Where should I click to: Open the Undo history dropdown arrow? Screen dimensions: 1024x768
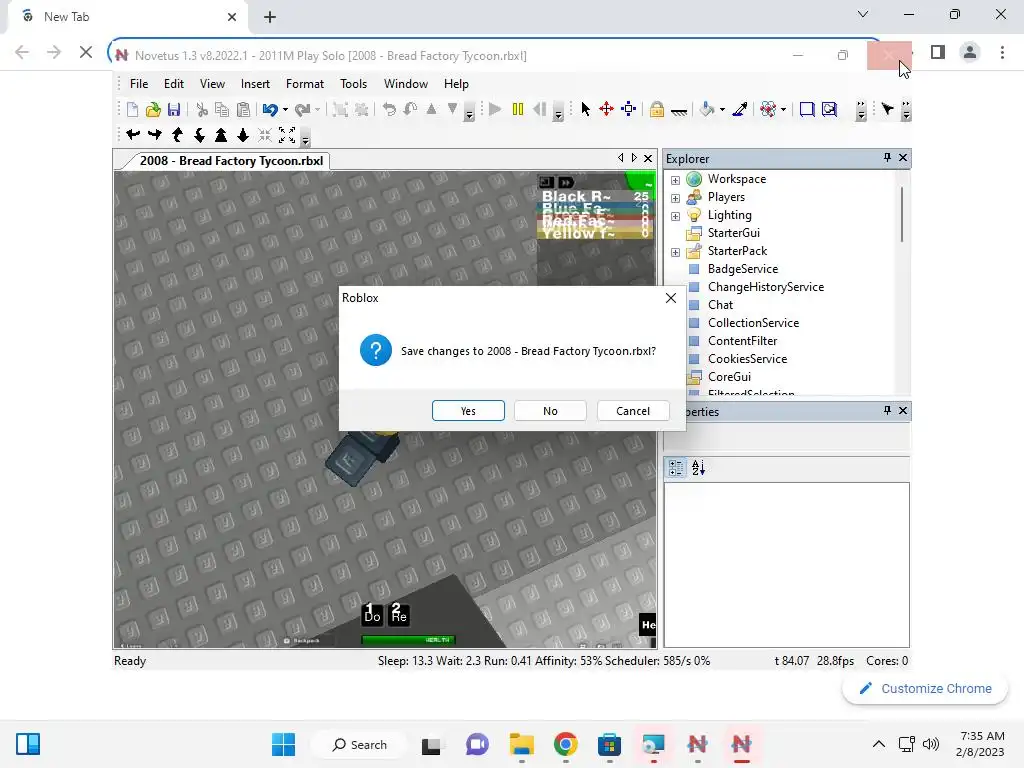(285, 110)
